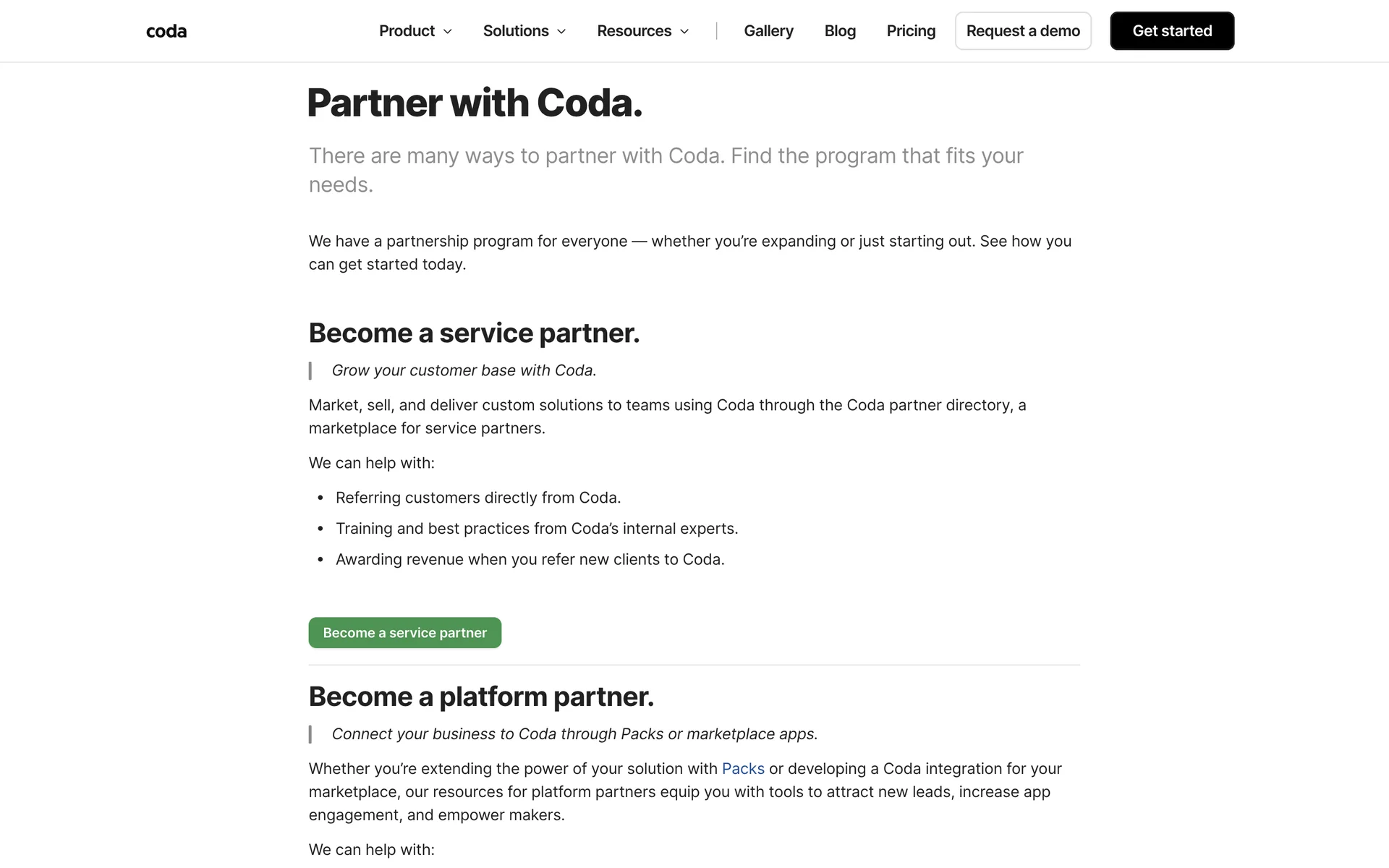1389x868 pixels.
Task: Open the Blog link
Action: 840,31
